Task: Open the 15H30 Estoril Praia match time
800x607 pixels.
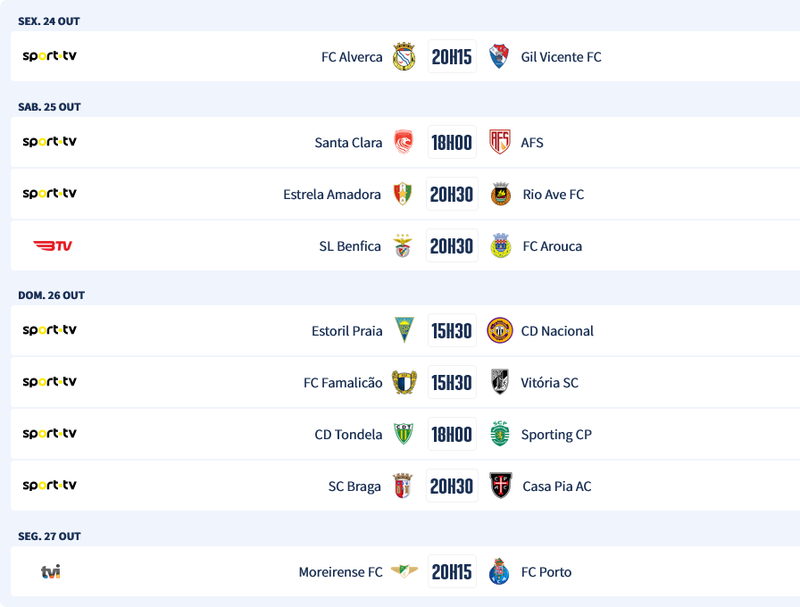Action: tap(451, 331)
